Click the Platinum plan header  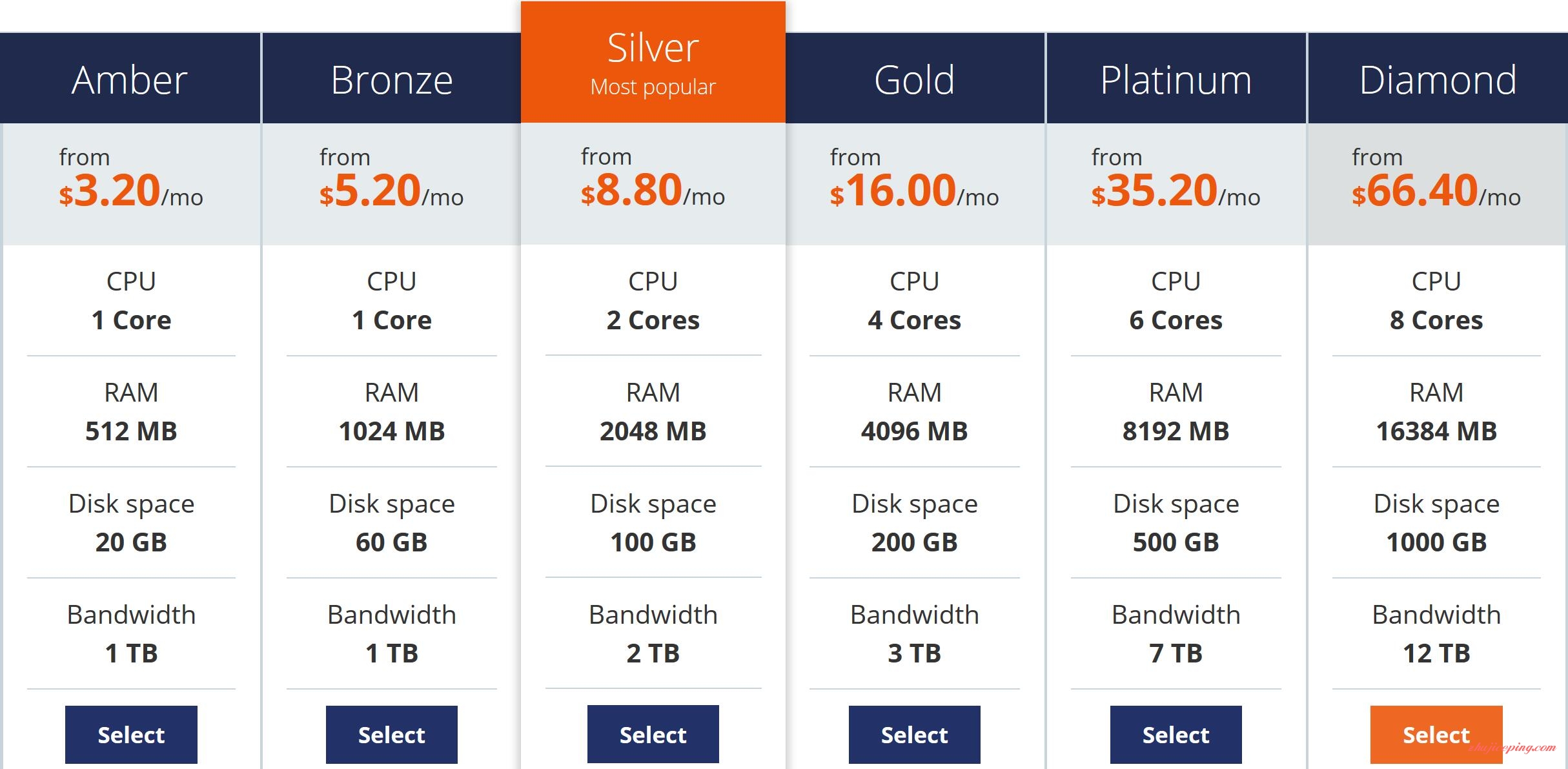tap(1176, 79)
